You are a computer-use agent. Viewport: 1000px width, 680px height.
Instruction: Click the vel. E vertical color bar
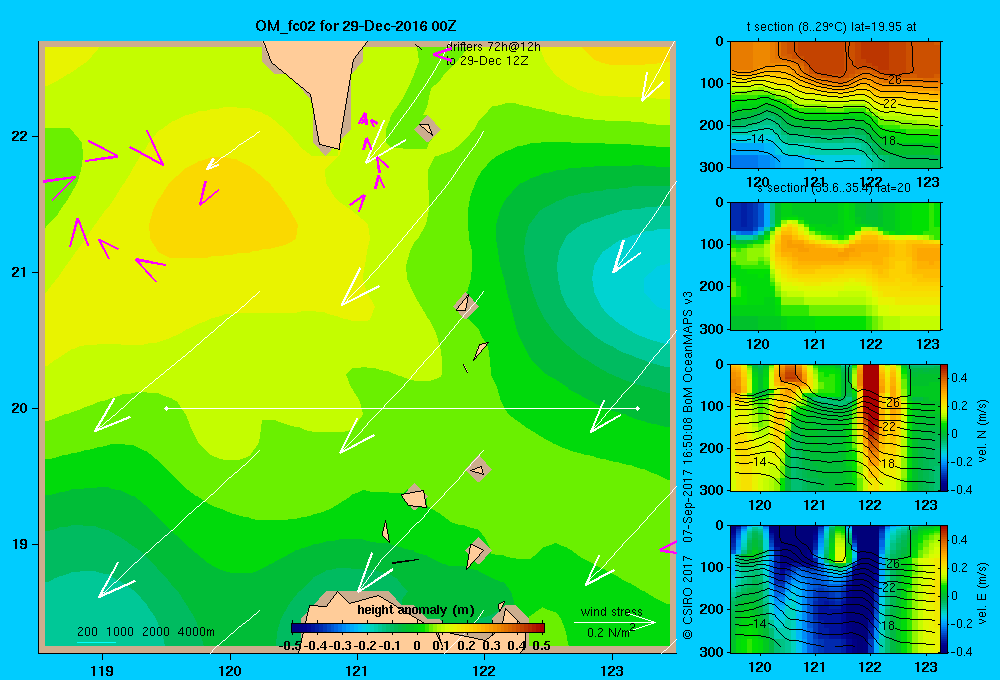coord(945,589)
